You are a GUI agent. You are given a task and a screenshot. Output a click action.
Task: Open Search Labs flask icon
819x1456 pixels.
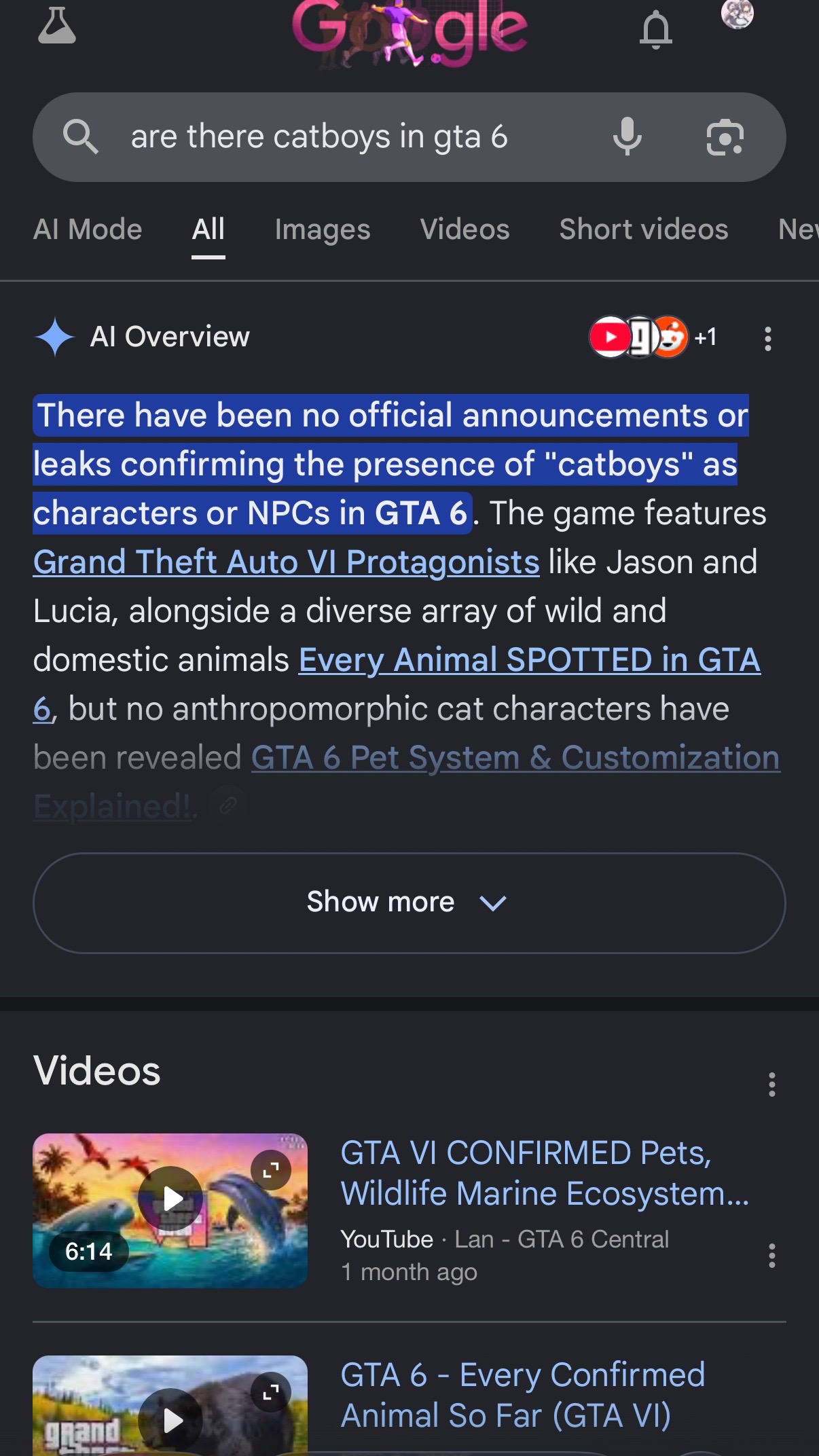pyautogui.click(x=56, y=26)
